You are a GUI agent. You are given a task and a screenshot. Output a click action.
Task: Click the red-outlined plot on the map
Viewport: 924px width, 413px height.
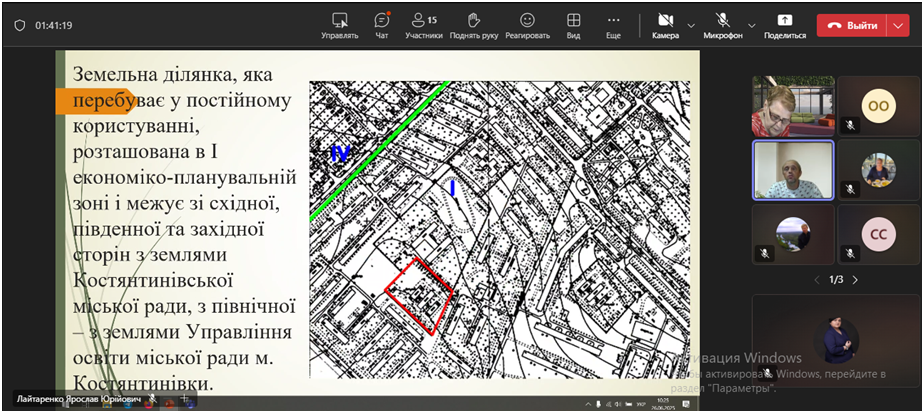(420, 294)
